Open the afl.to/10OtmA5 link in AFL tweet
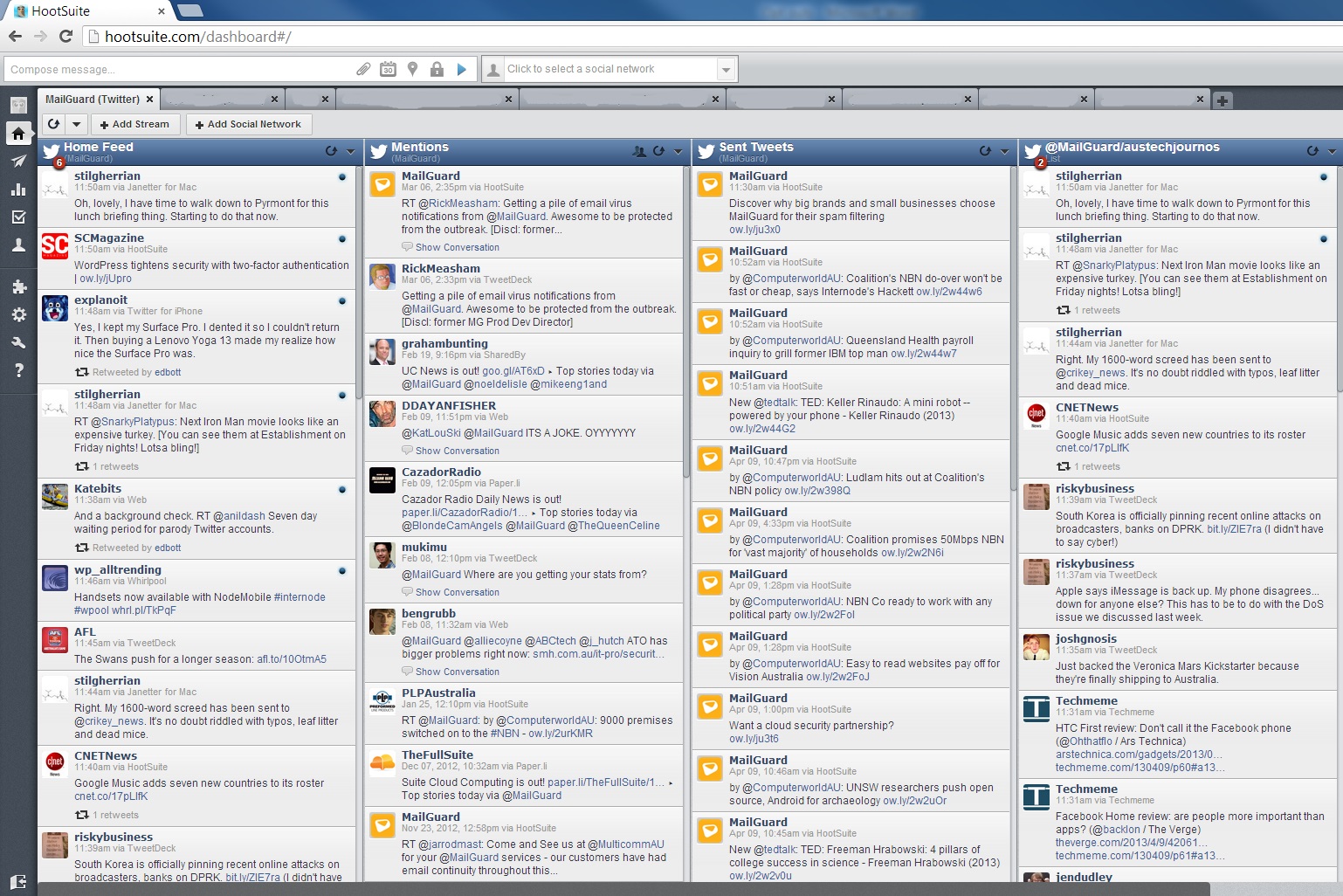1343x896 pixels. tap(292, 659)
